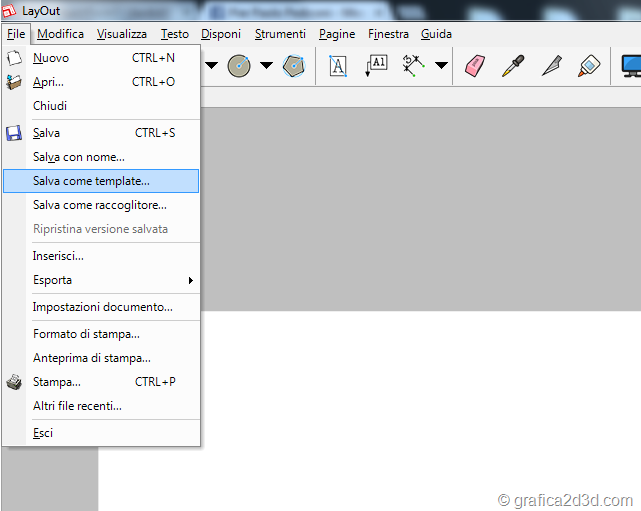
Task: Pick the Style eyedropper tool
Action: [513, 66]
